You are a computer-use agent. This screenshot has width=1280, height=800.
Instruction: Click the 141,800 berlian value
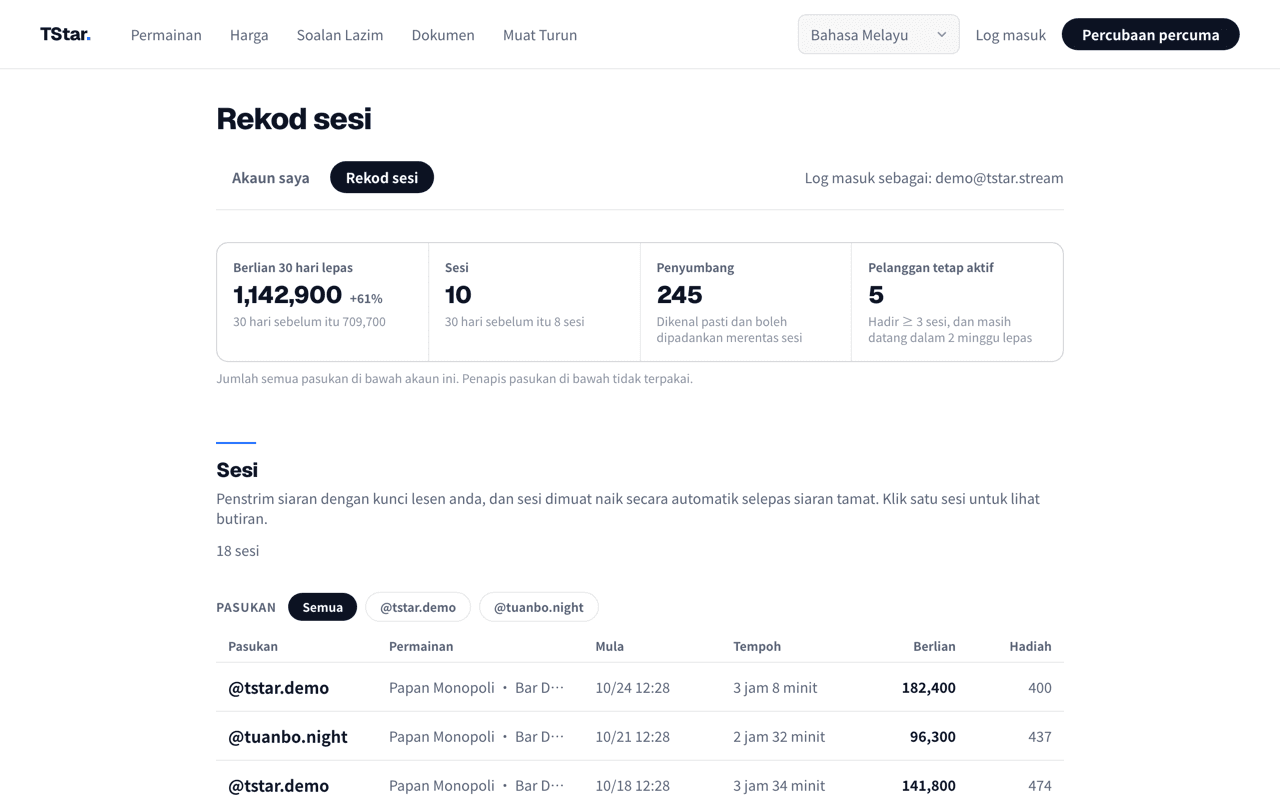tap(929, 786)
